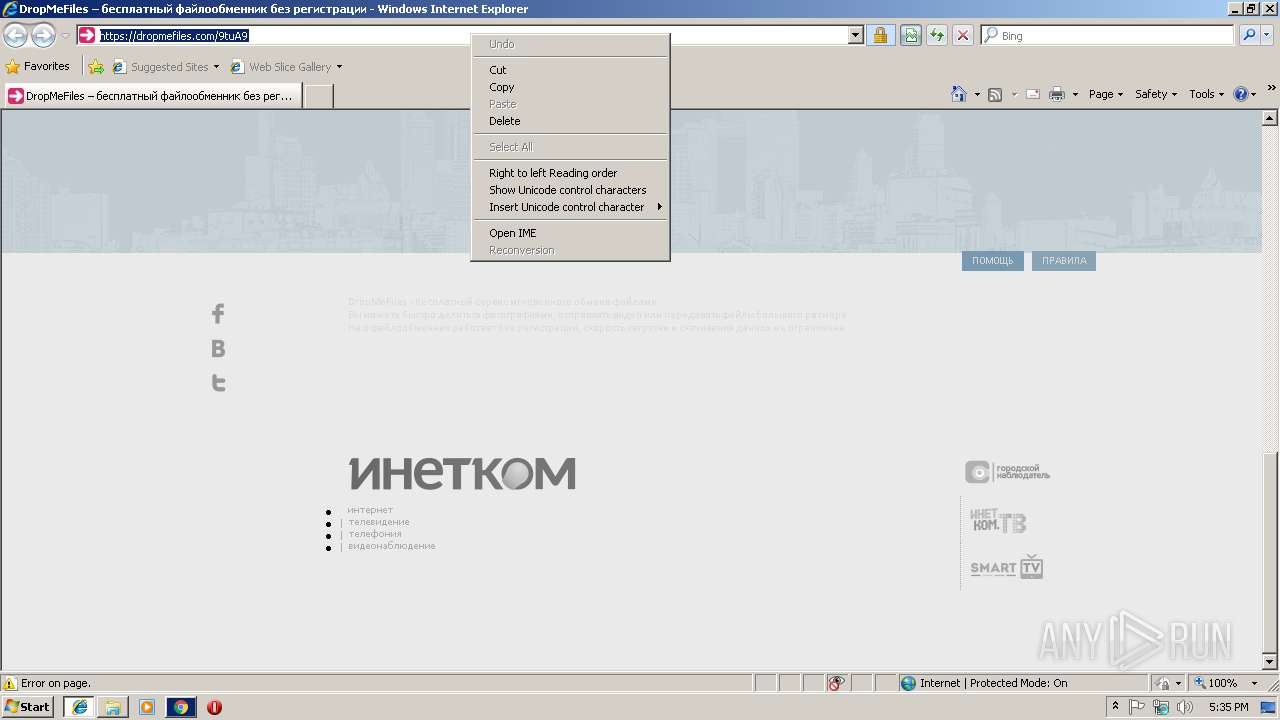This screenshot has height=720, width=1280.
Task: Follow the телефония link
Action: [375, 534]
